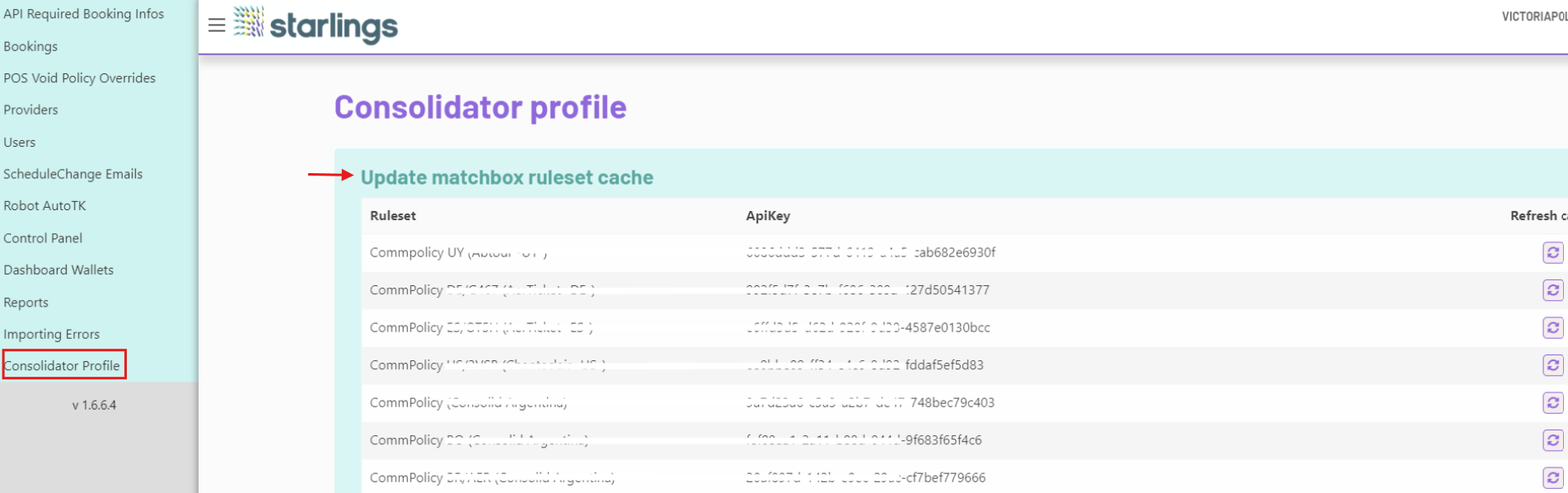The width and height of the screenshot is (1568, 493).
Task: Refresh cache for key ending cf7bef779666
Action: (x=1552, y=477)
